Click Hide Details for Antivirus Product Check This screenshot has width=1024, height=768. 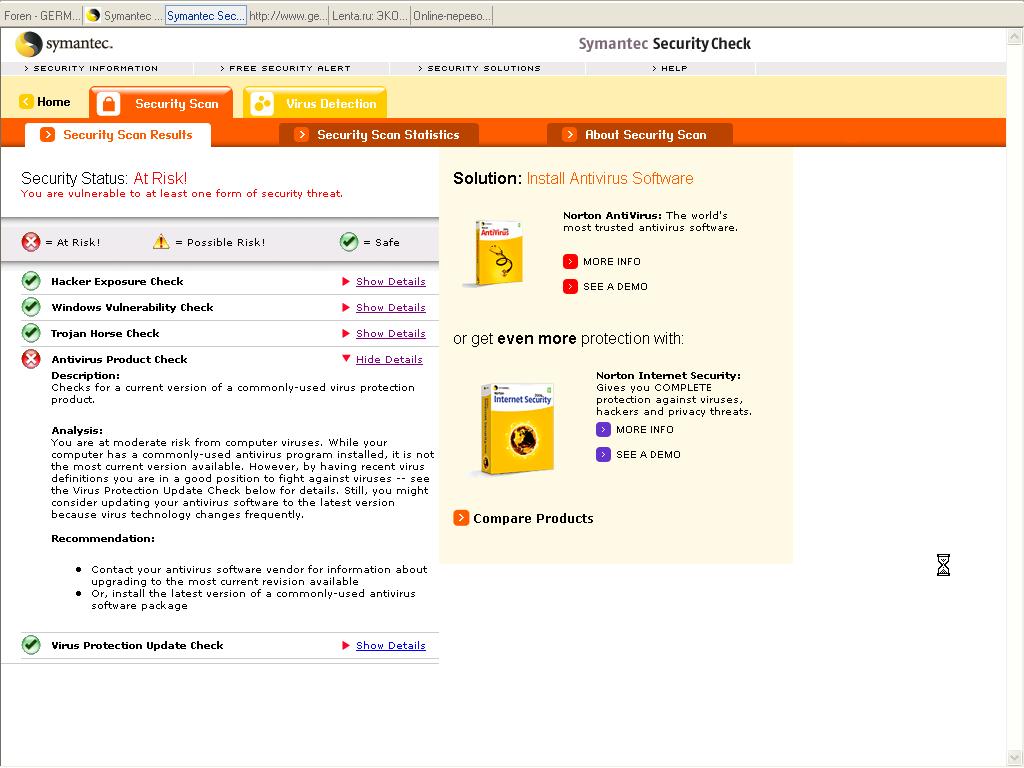[389, 360]
